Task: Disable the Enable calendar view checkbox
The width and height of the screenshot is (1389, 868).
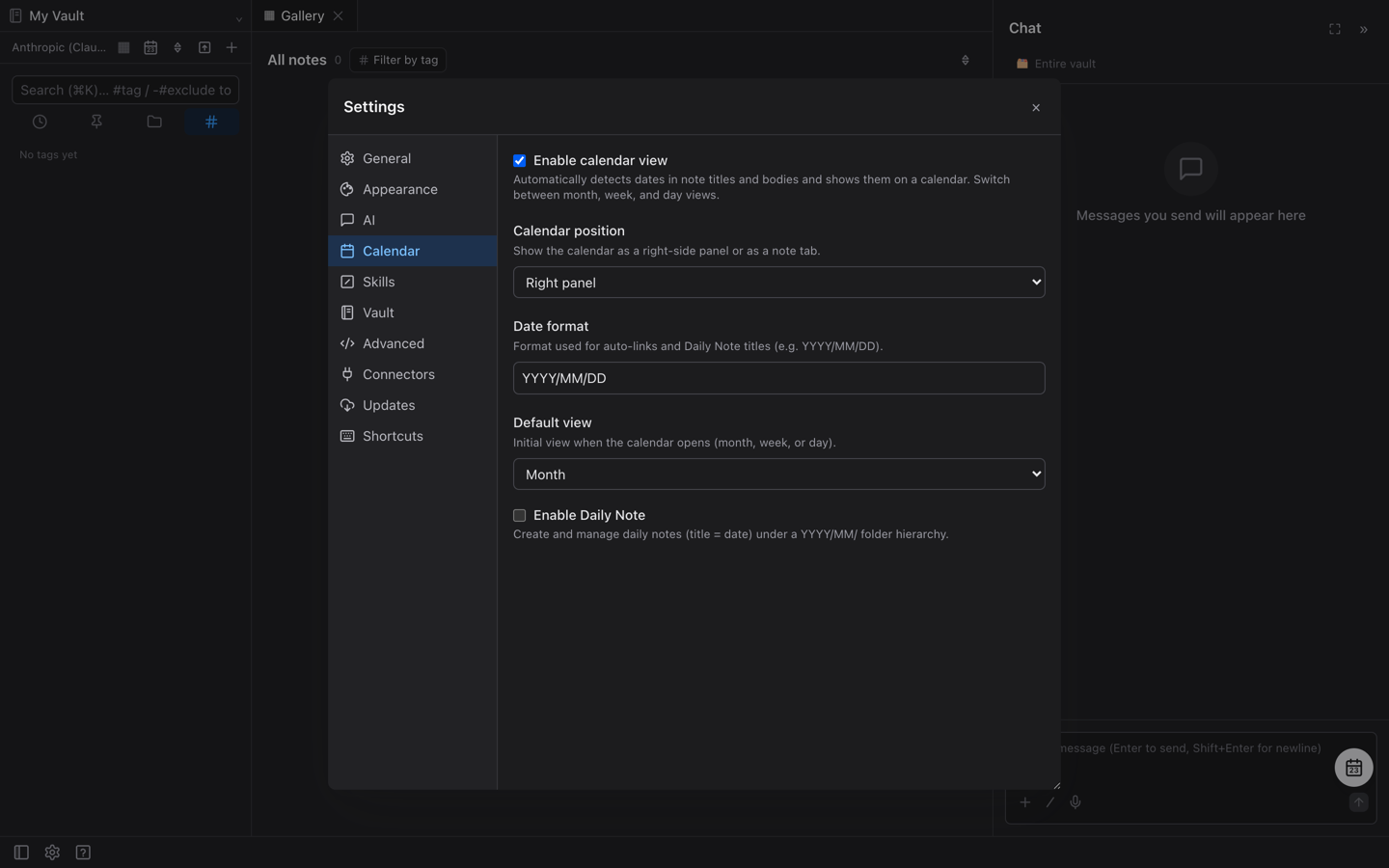Action: 520,160
